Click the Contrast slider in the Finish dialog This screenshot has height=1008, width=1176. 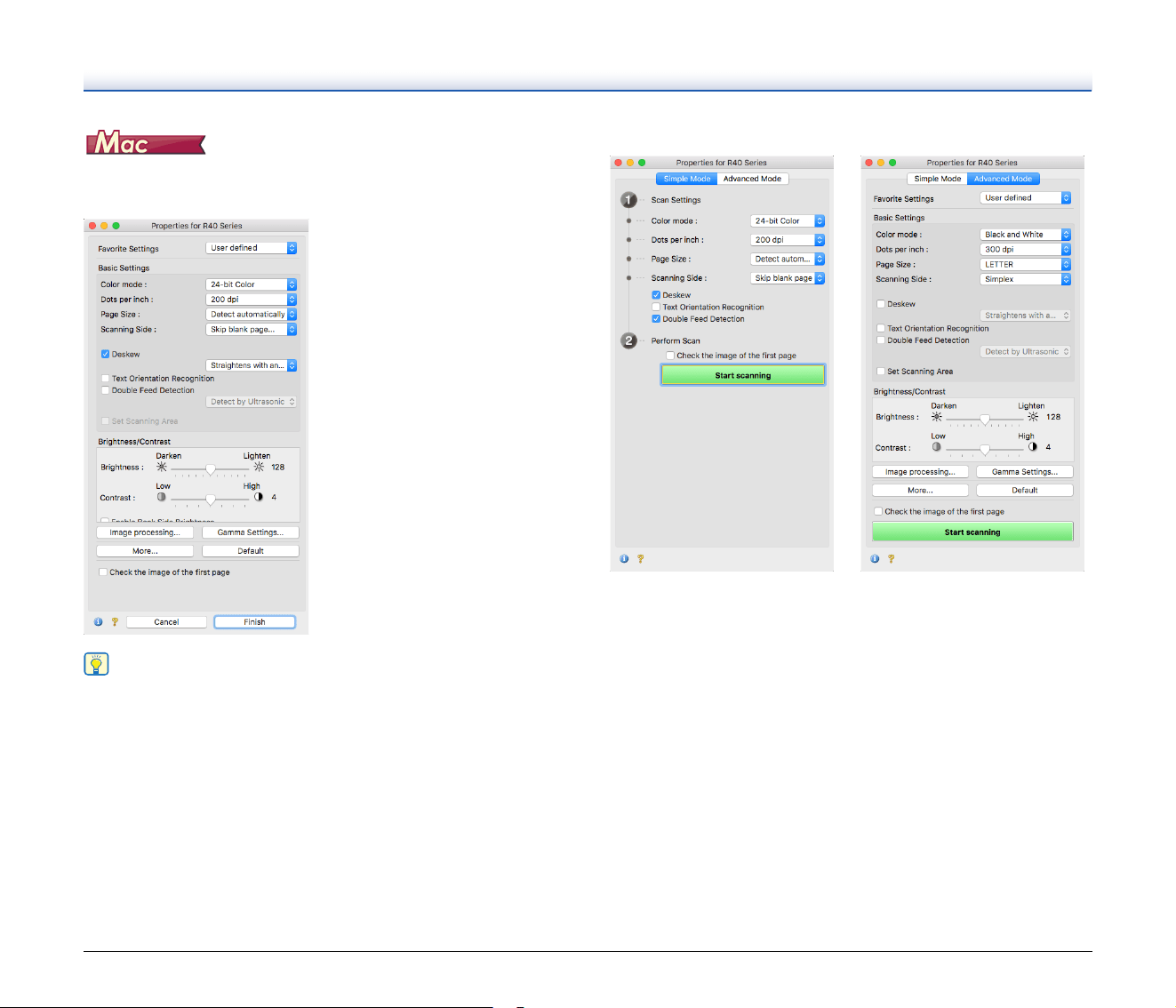click(x=210, y=499)
